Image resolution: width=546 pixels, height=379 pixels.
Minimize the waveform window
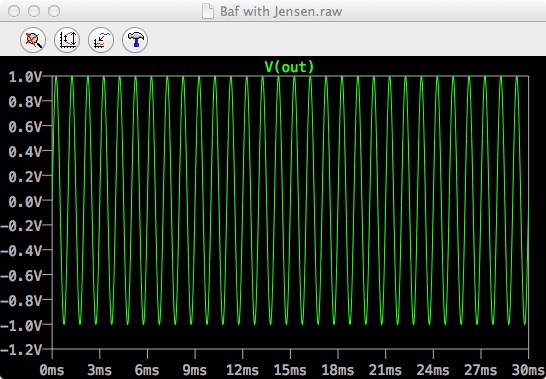(34, 11)
